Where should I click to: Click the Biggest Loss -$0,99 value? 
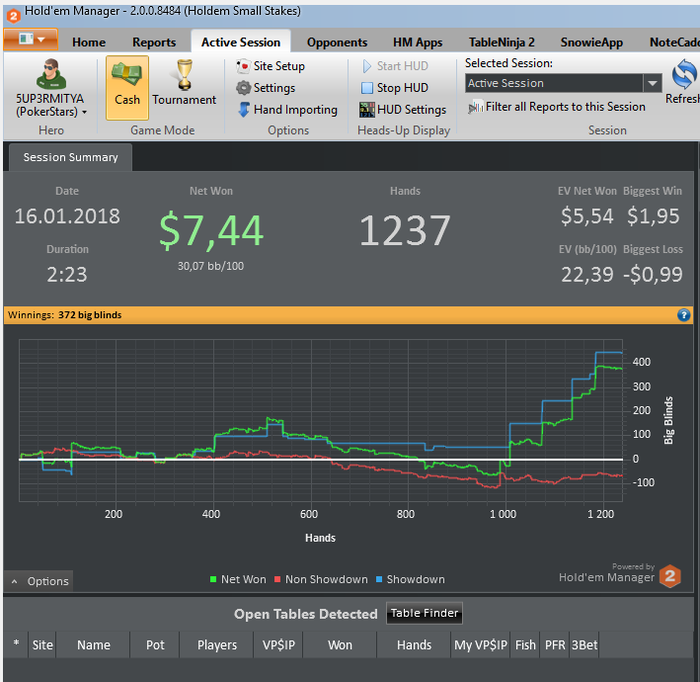[653, 274]
